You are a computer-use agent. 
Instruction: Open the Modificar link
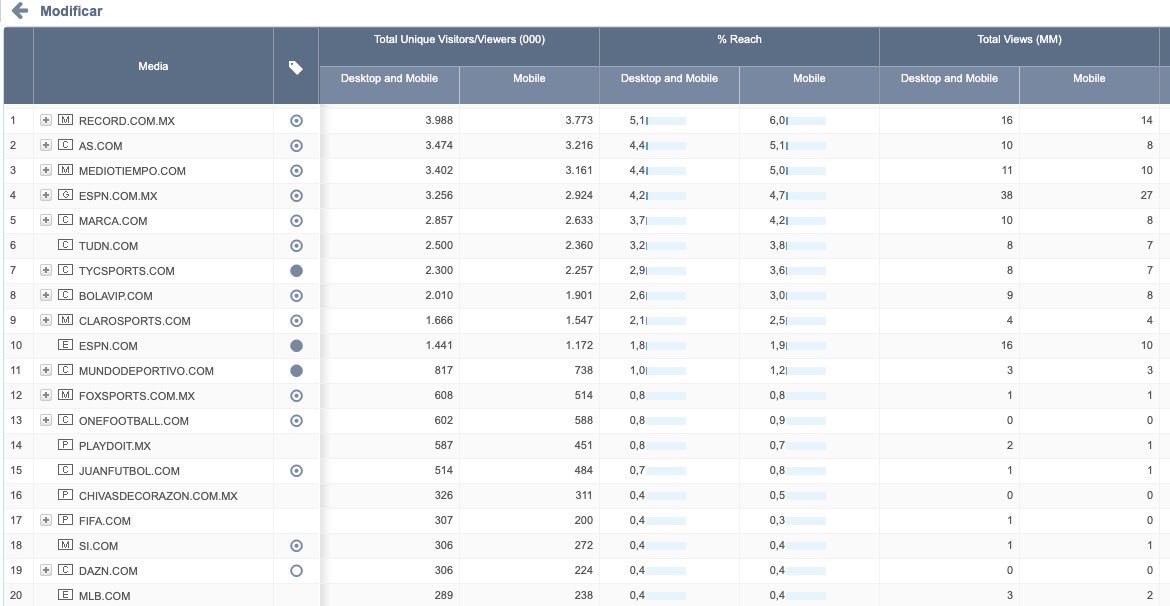(72, 11)
